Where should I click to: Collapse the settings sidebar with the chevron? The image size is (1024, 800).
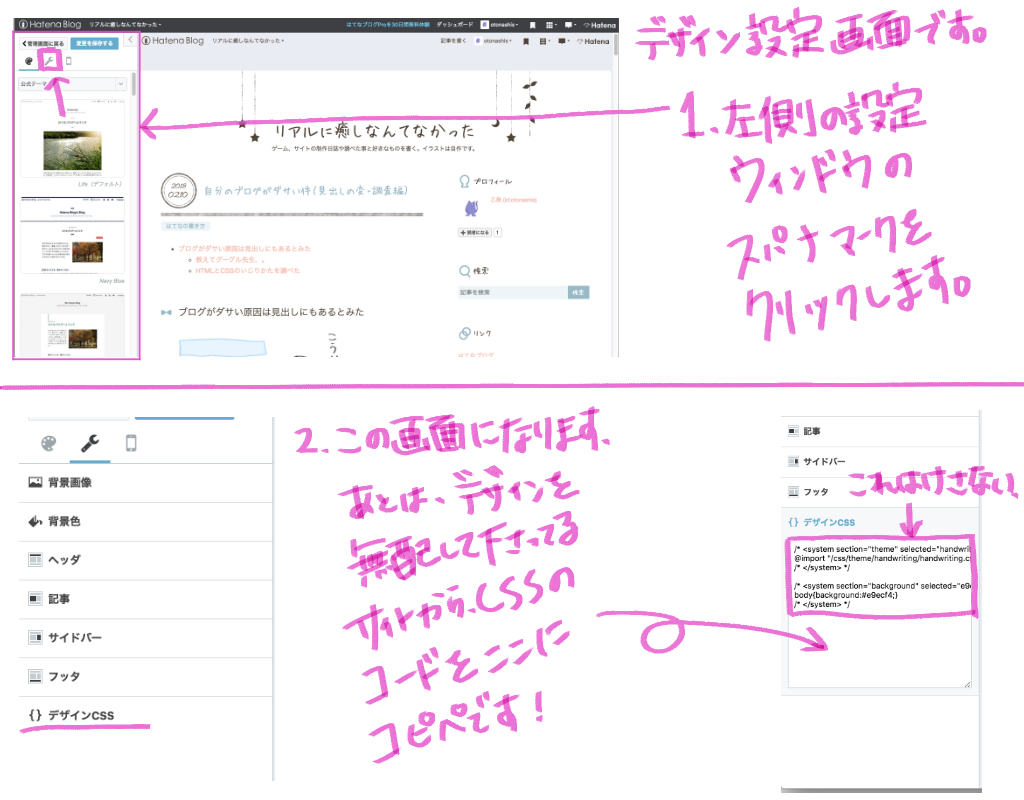(131, 39)
